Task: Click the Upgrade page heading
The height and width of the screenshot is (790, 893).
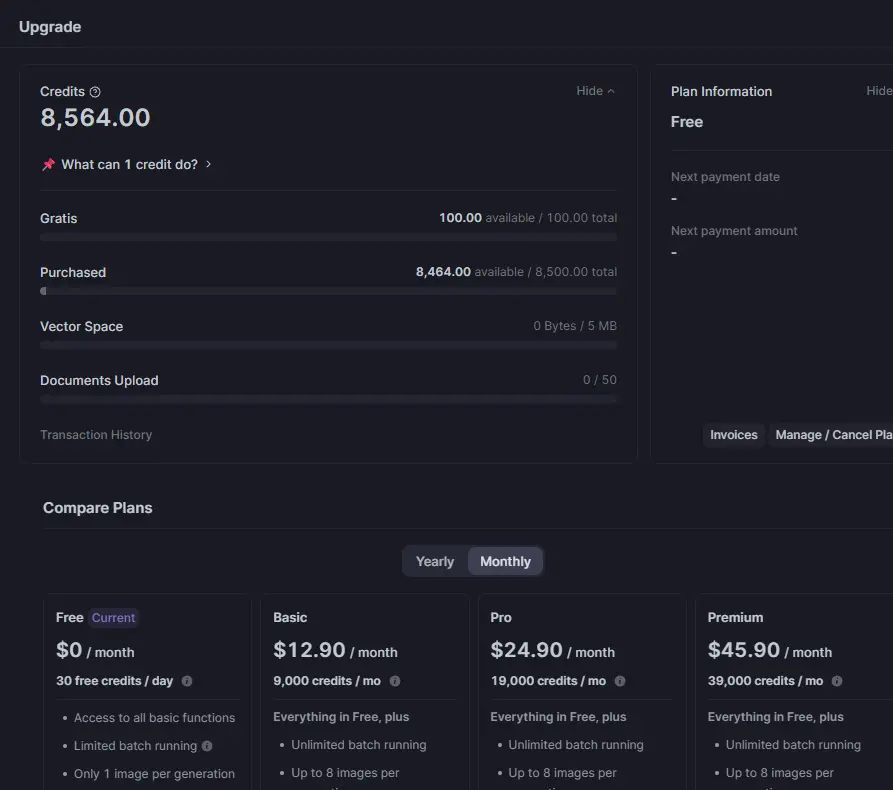Action: click(50, 27)
